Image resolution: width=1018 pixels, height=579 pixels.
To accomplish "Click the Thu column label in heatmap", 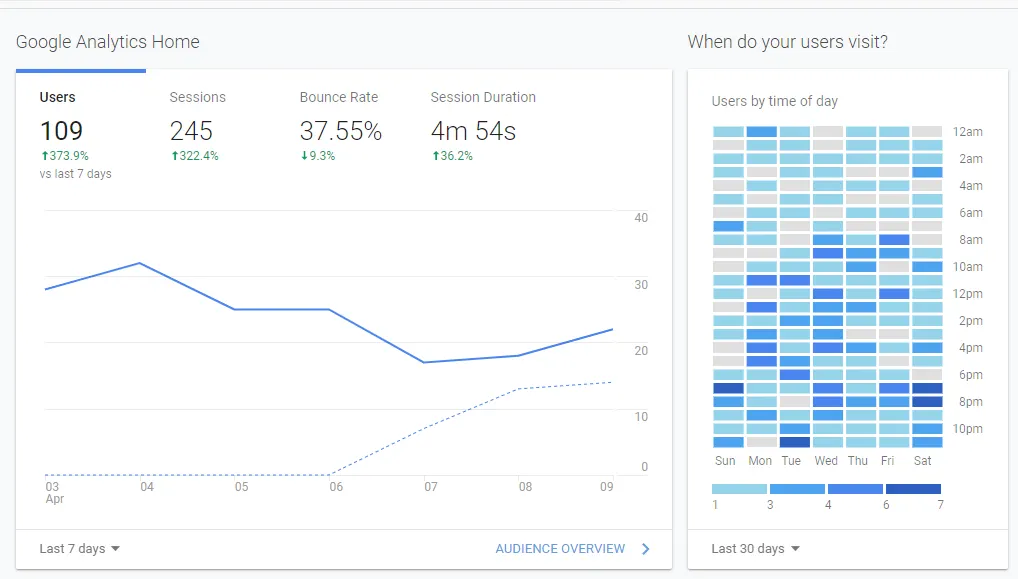I will 858,461.
